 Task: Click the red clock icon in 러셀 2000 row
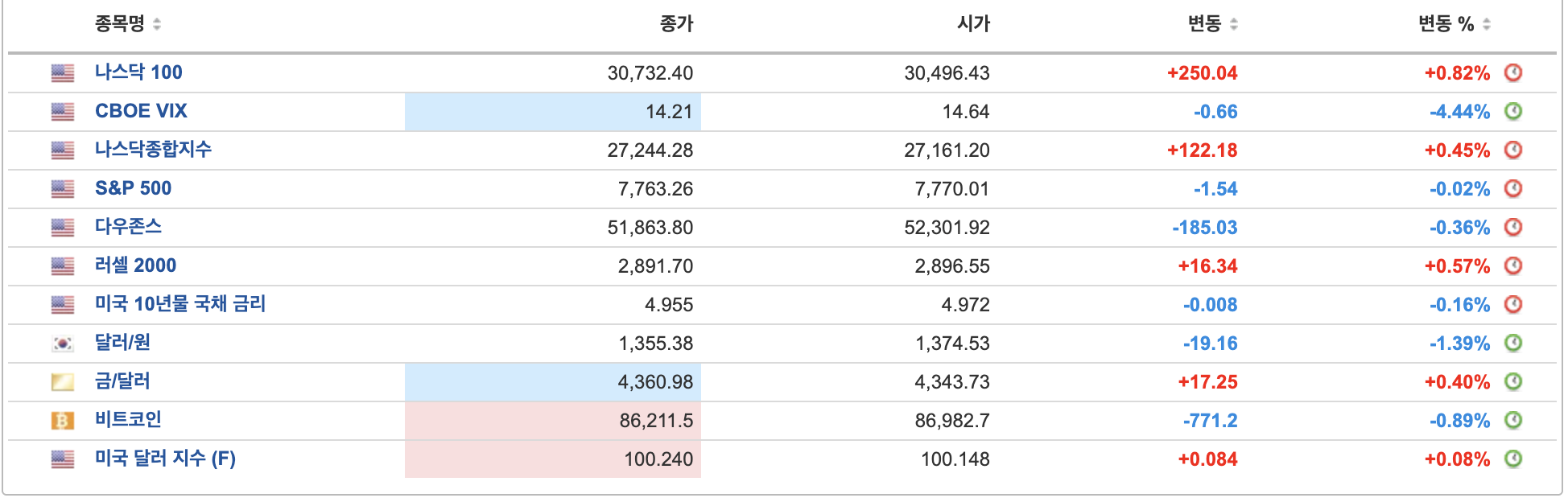[x=1513, y=265]
